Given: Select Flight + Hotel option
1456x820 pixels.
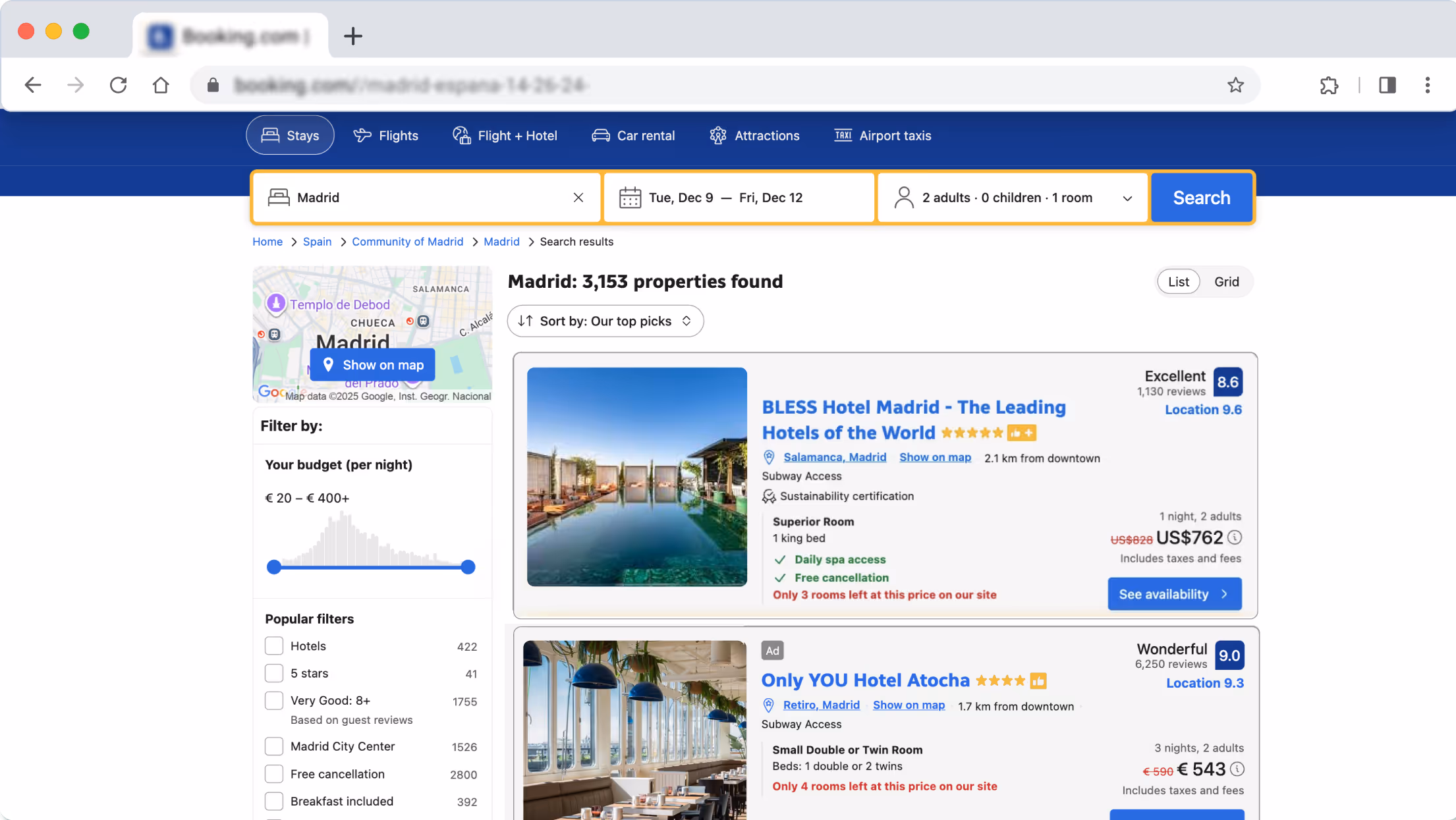Looking at the screenshot, I should [x=505, y=135].
